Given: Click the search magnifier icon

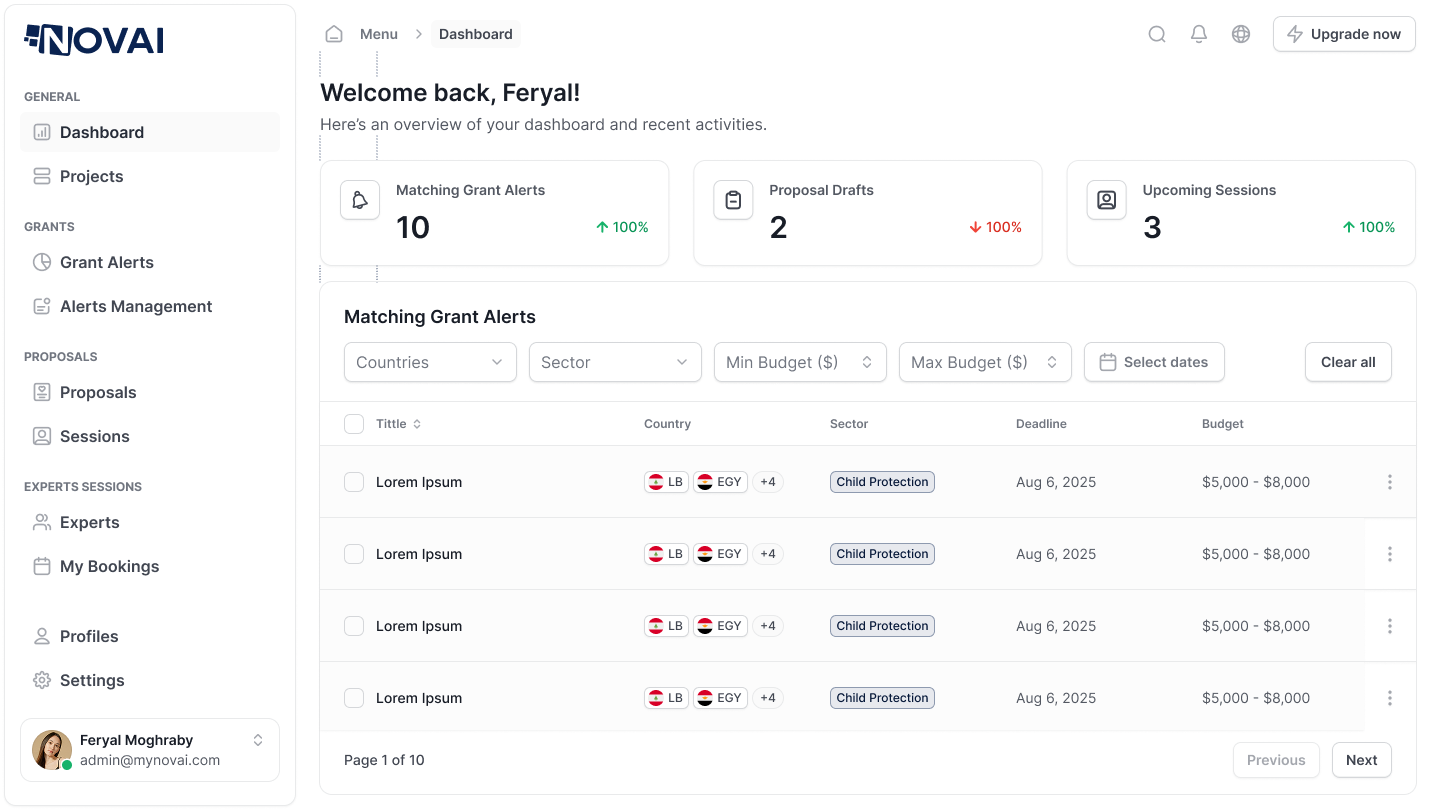Looking at the screenshot, I should pyautogui.click(x=1157, y=34).
